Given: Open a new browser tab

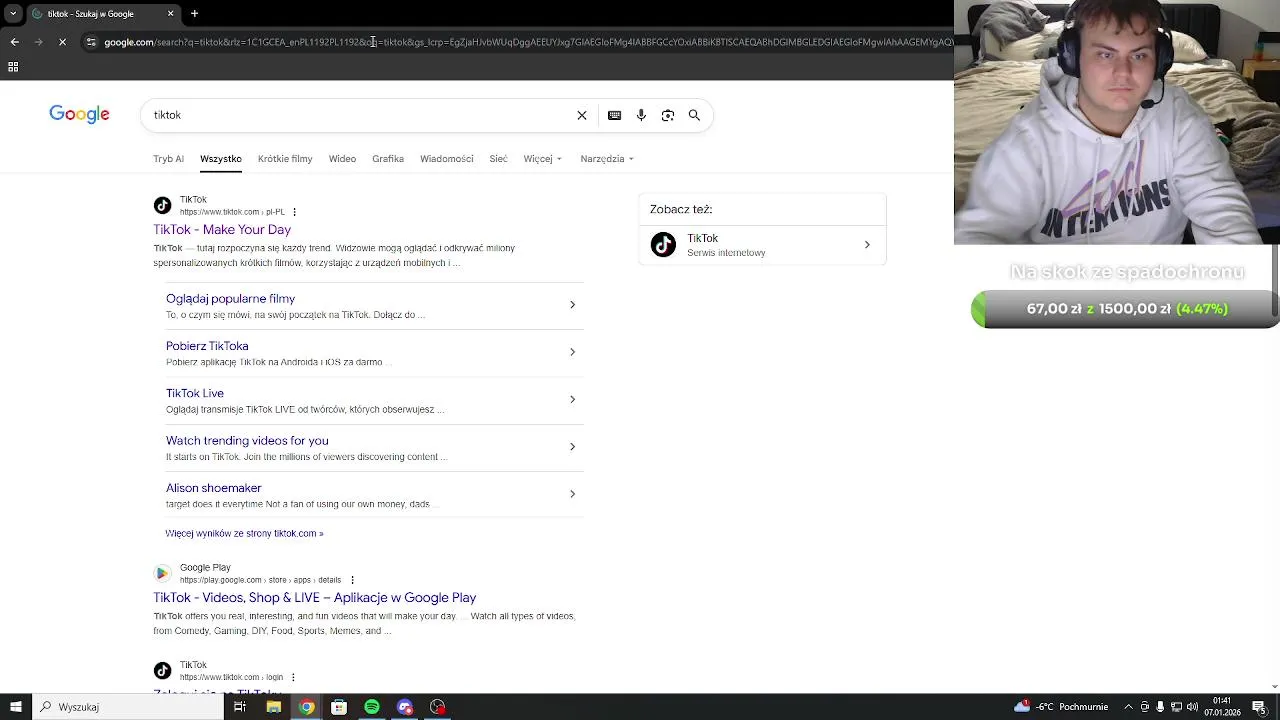Looking at the screenshot, I should [x=194, y=14].
